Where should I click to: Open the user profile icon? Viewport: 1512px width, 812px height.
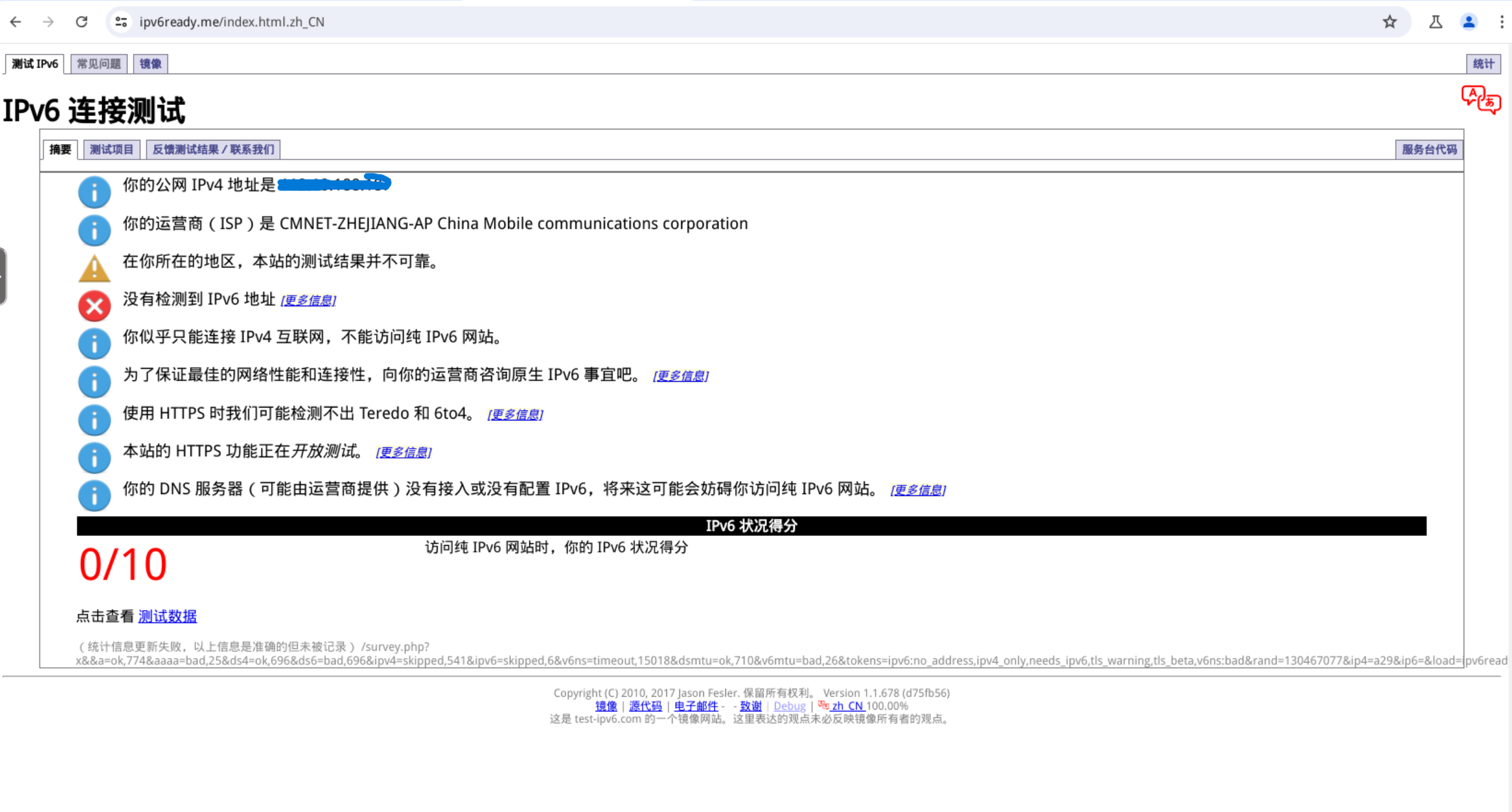coord(1468,22)
